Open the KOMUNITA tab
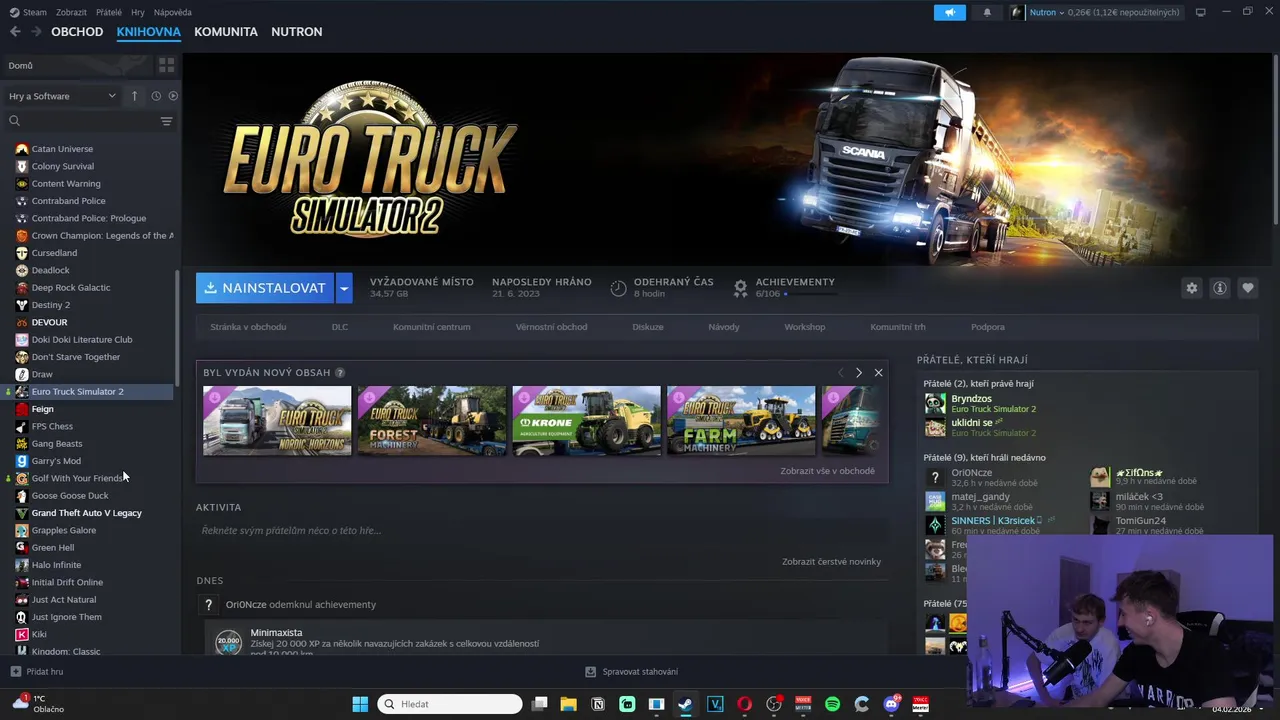 click(x=226, y=32)
